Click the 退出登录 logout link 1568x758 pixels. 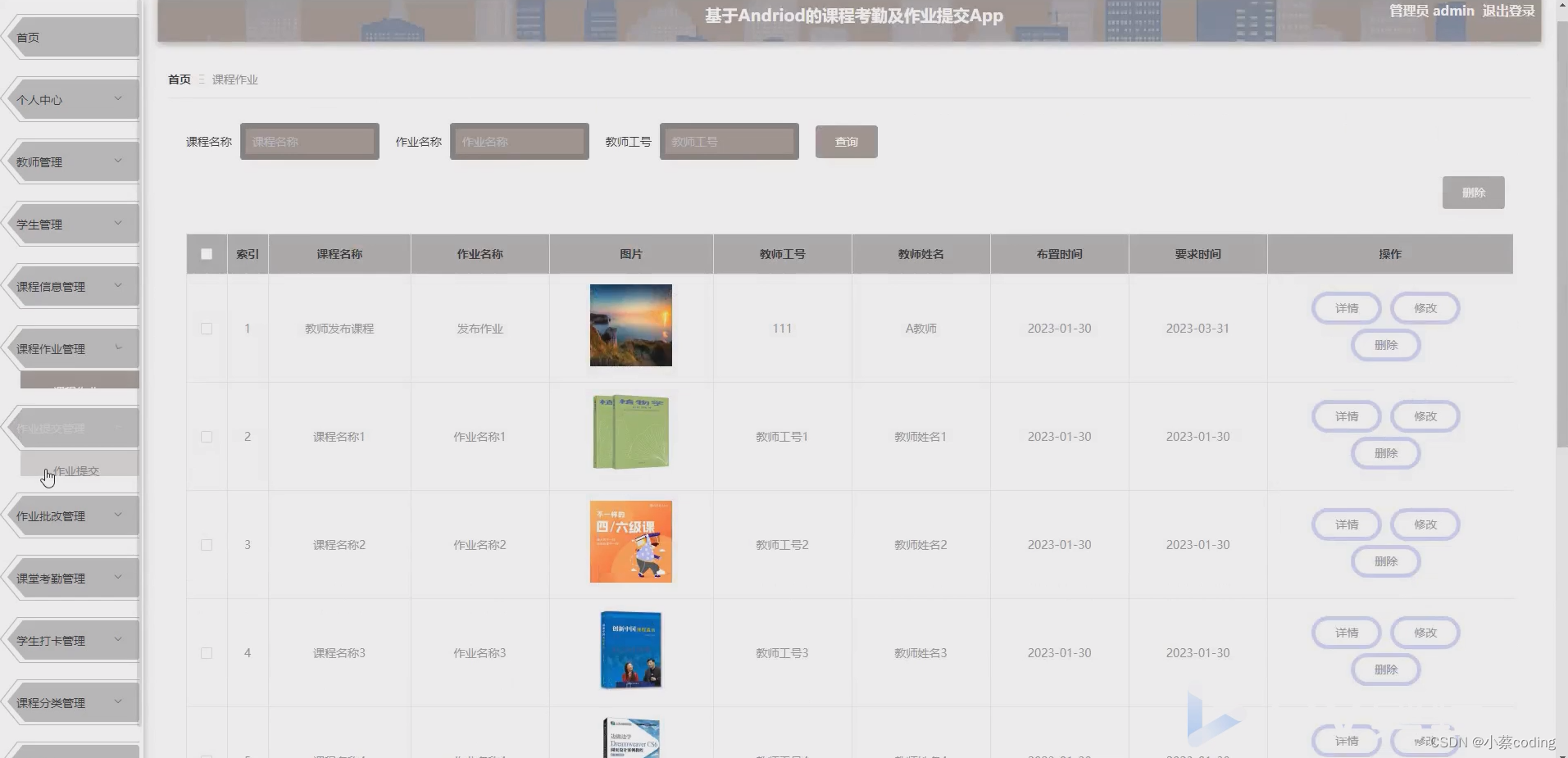point(1508,11)
